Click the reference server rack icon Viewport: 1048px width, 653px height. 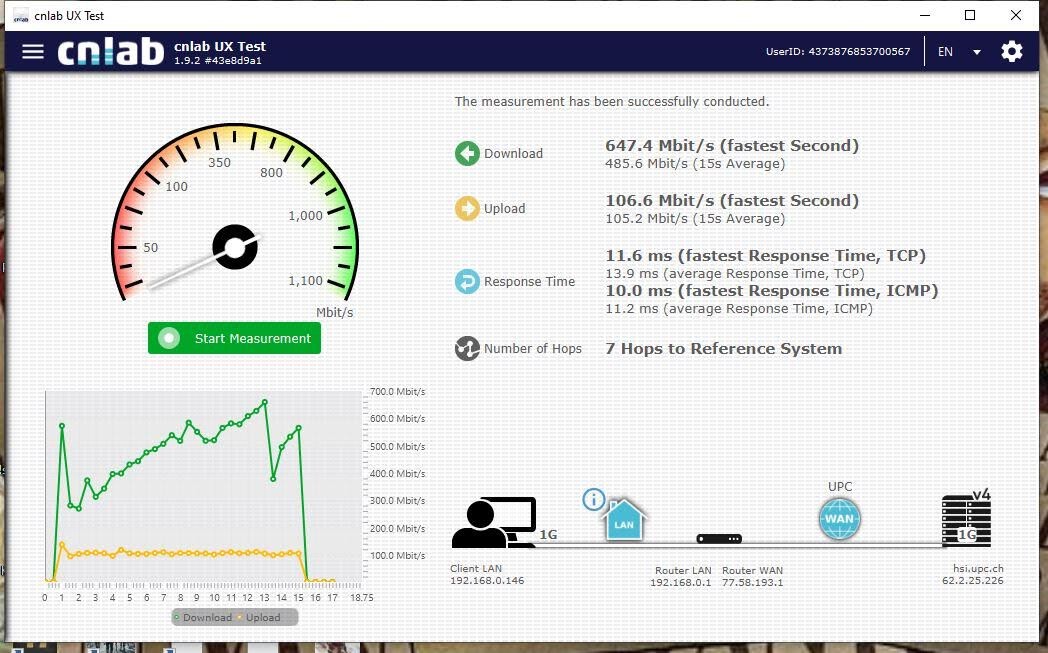[965, 521]
